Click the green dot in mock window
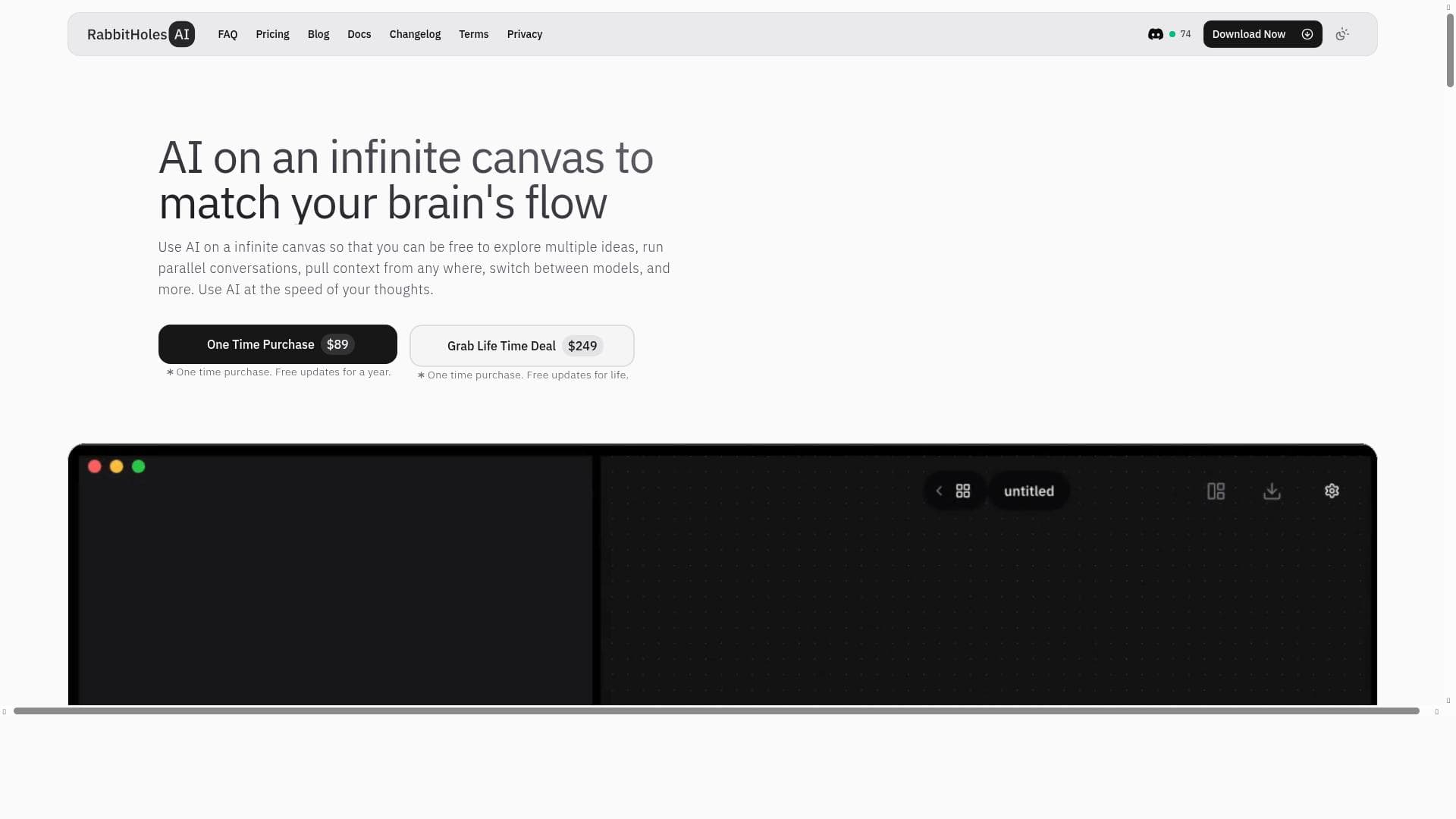This screenshot has height=819, width=1456. click(138, 466)
